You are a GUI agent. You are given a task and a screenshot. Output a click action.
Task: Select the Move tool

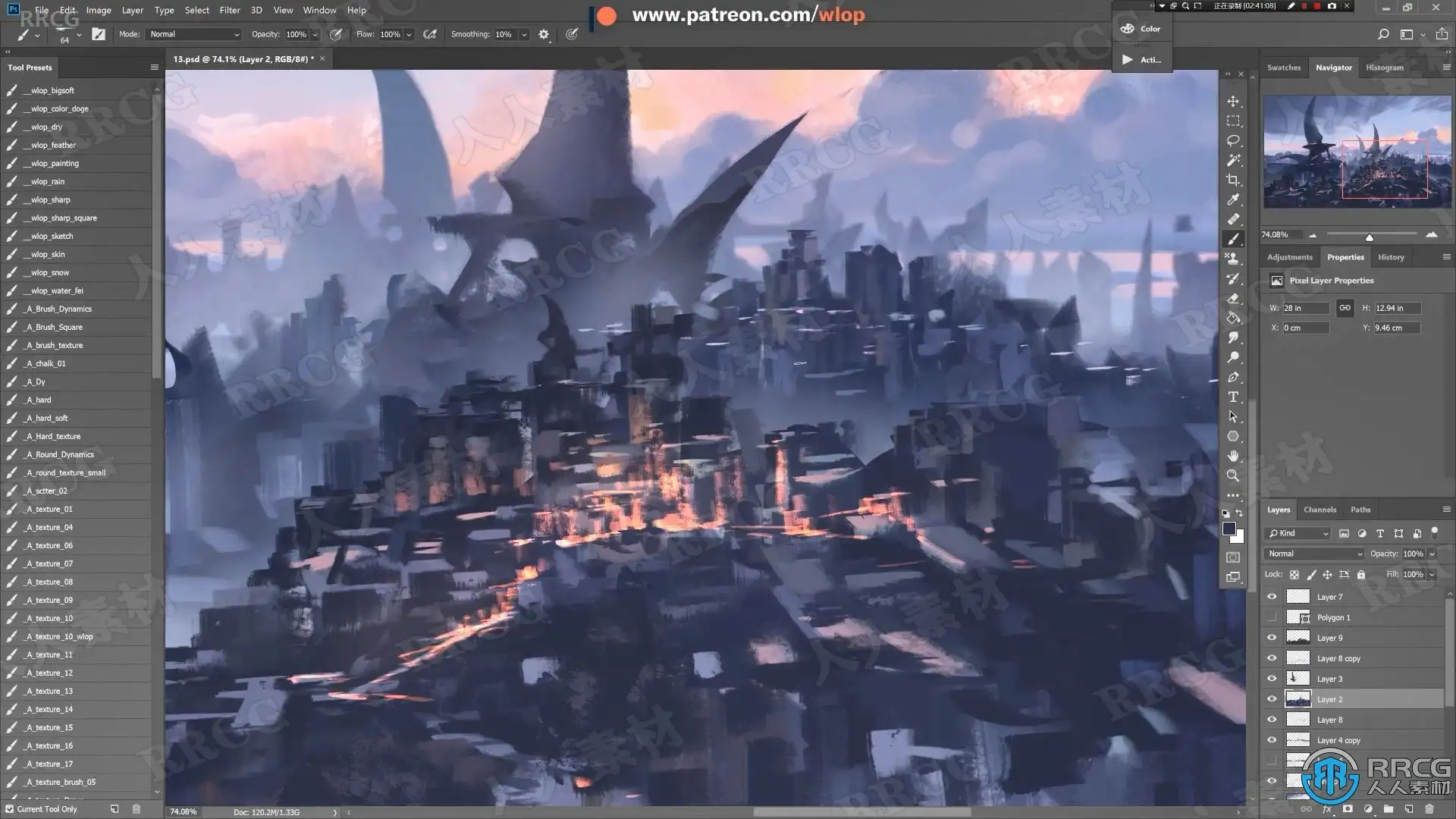click(x=1233, y=102)
